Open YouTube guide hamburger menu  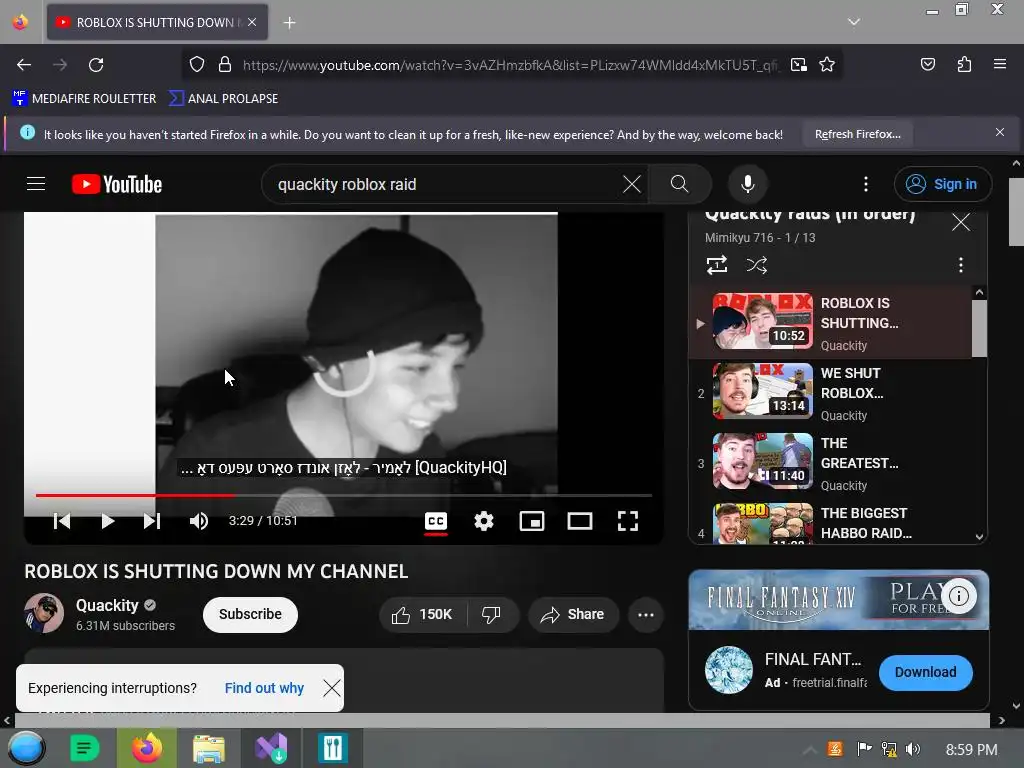pyautogui.click(x=36, y=184)
